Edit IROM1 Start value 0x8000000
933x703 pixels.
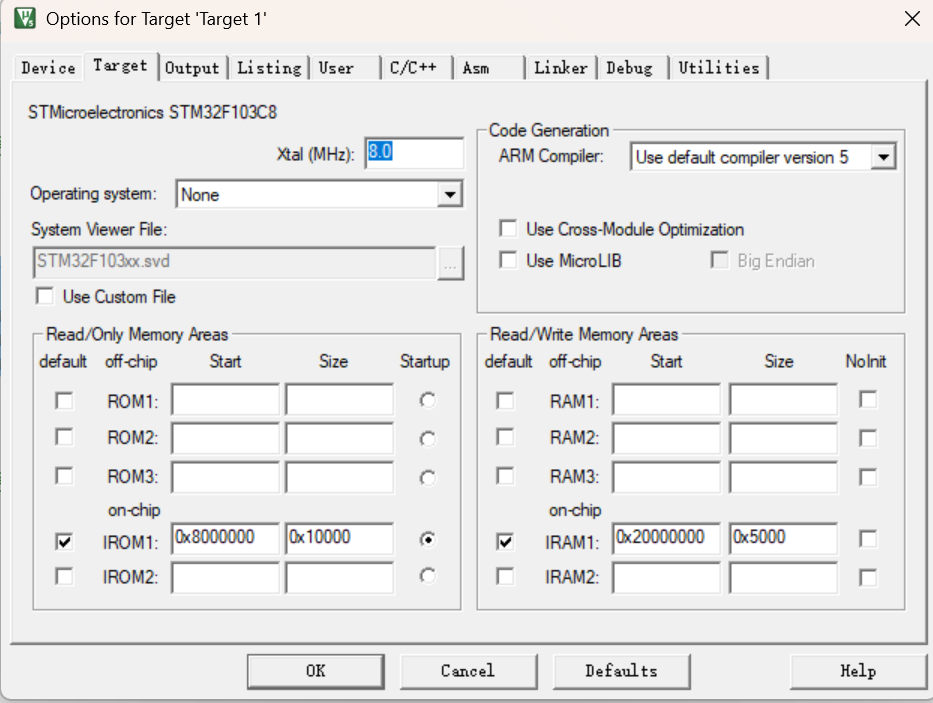(x=226, y=539)
